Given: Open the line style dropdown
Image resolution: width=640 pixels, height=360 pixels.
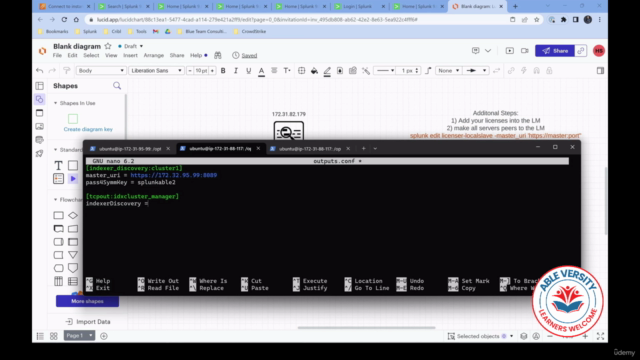Looking at the screenshot, I should [x=384, y=71].
